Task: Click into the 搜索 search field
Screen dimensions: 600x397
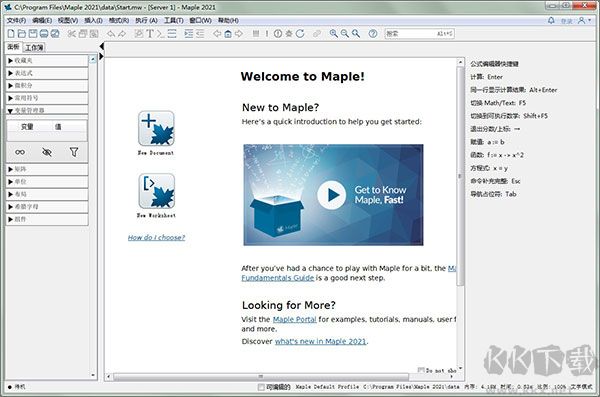Action: coord(420,34)
